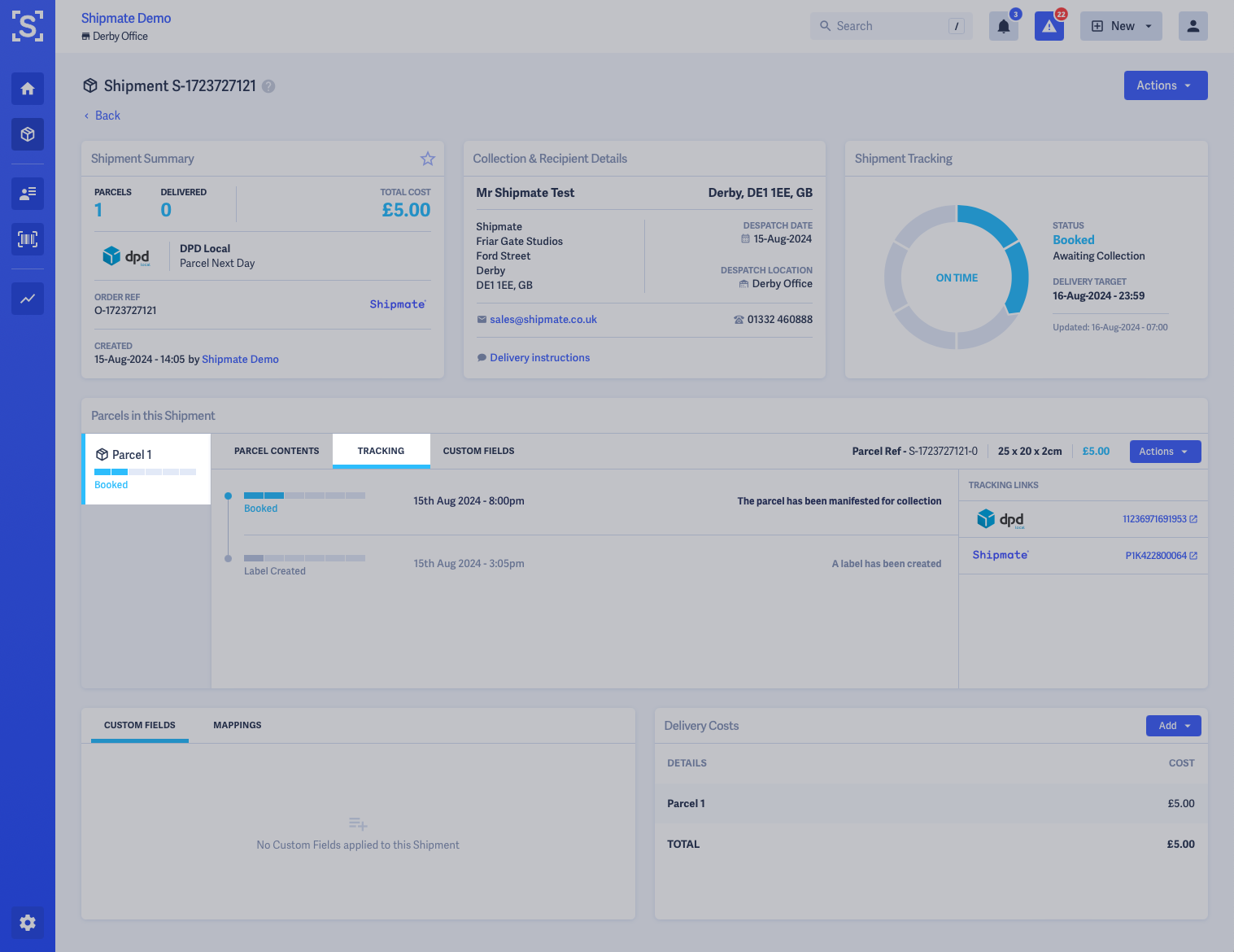Click the calendar icon by despatch date
The image size is (1234, 952).
point(745,239)
